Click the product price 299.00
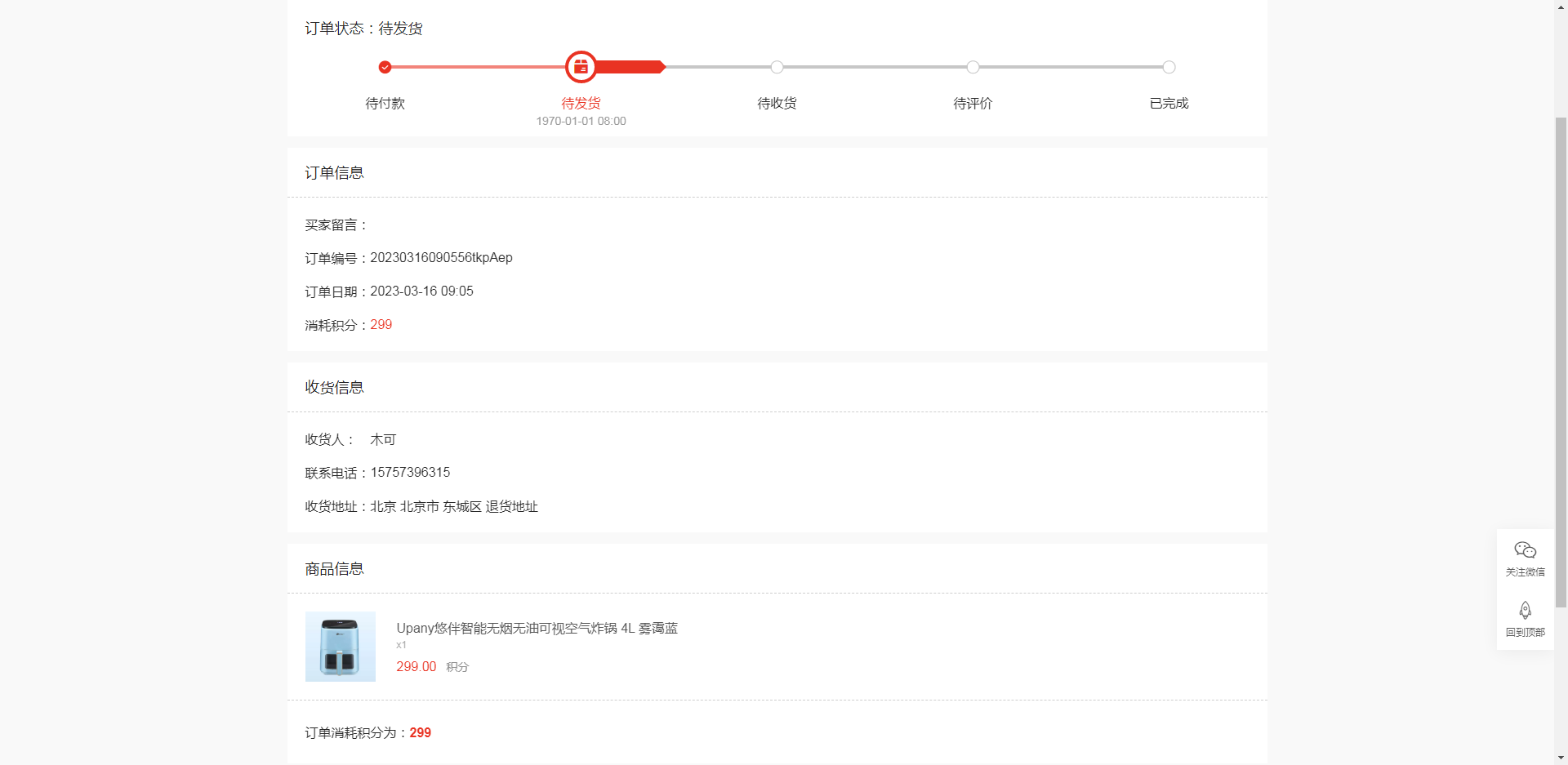 [416, 667]
